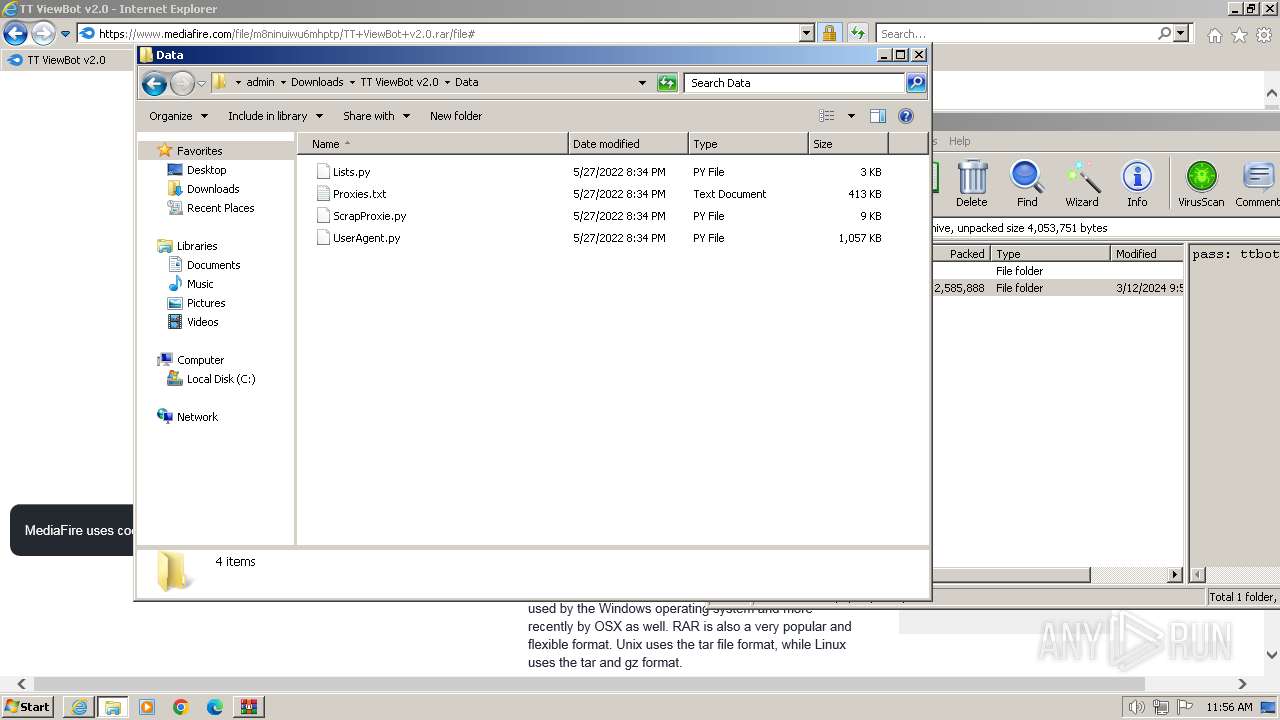1280x720 pixels.
Task: Click WinRAR Help menu
Action: 959,141
